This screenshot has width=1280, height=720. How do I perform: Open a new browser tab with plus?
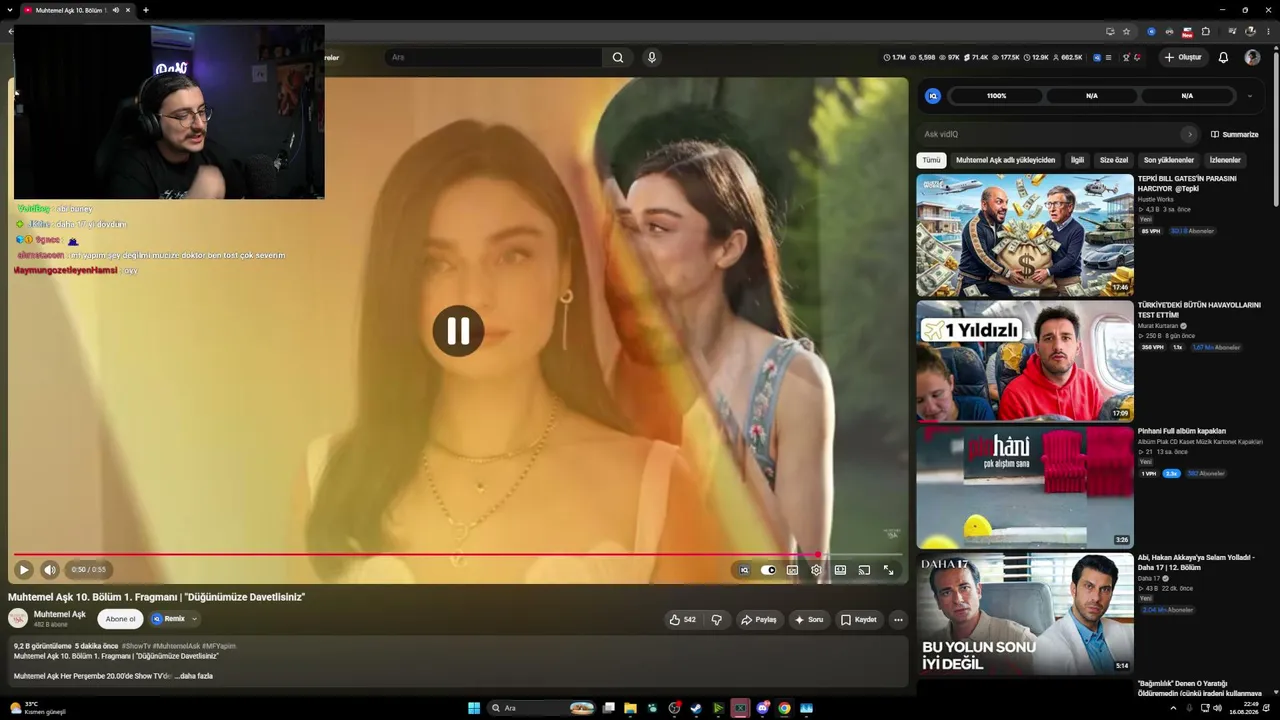(x=146, y=10)
